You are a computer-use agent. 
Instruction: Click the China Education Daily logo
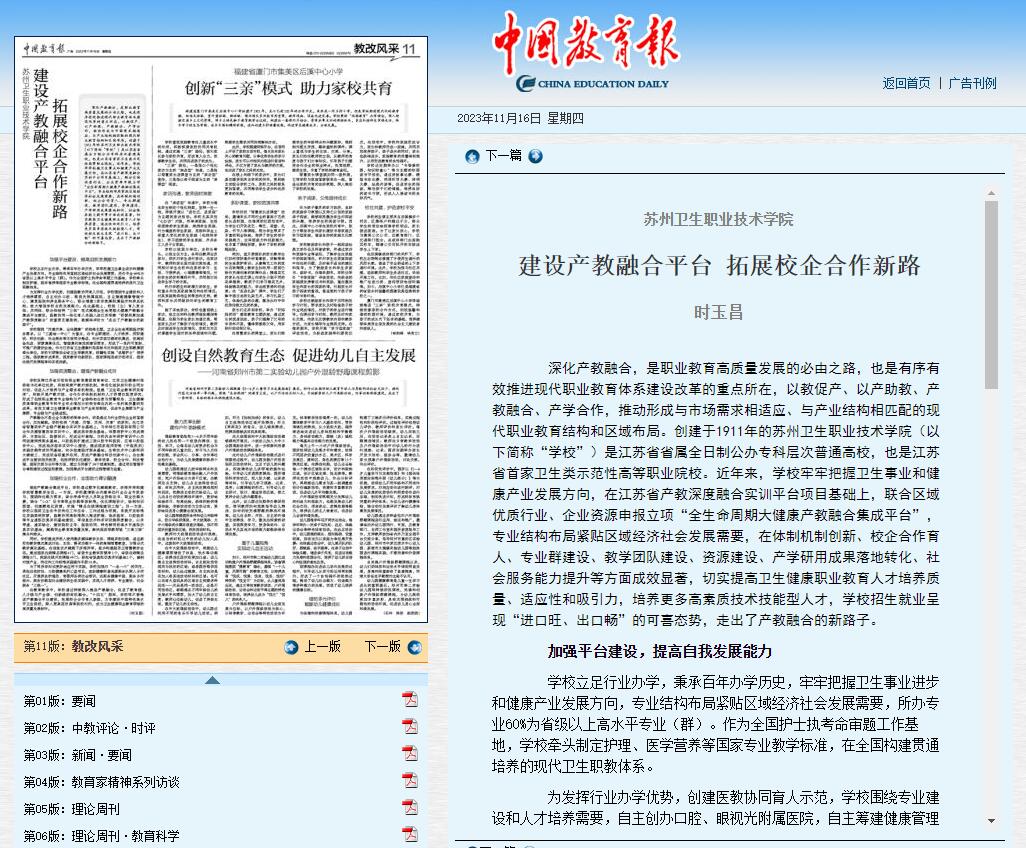tap(586, 51)
